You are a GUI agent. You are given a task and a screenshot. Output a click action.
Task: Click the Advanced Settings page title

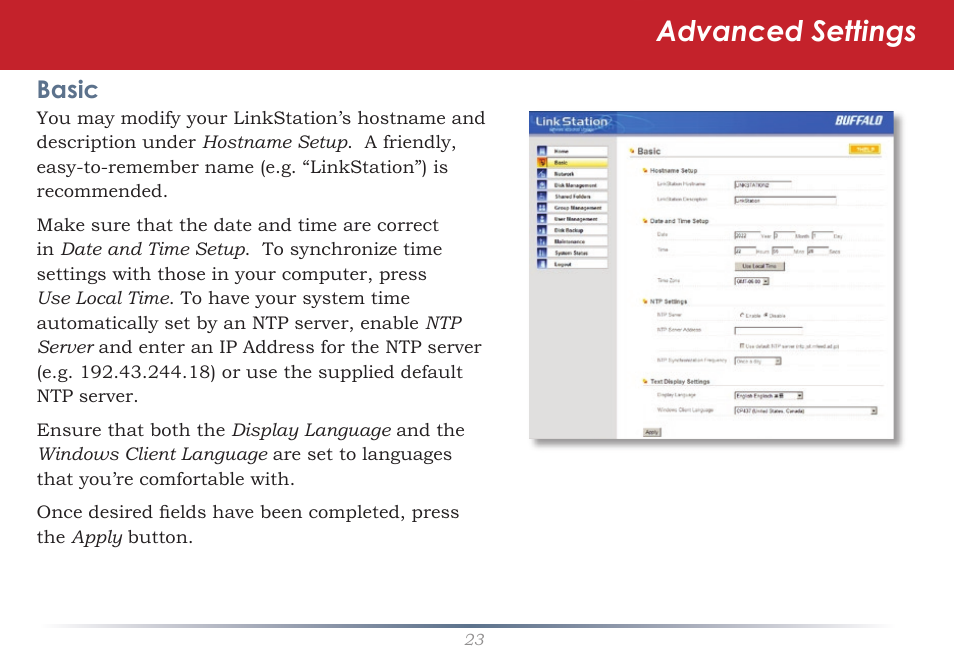786,32
